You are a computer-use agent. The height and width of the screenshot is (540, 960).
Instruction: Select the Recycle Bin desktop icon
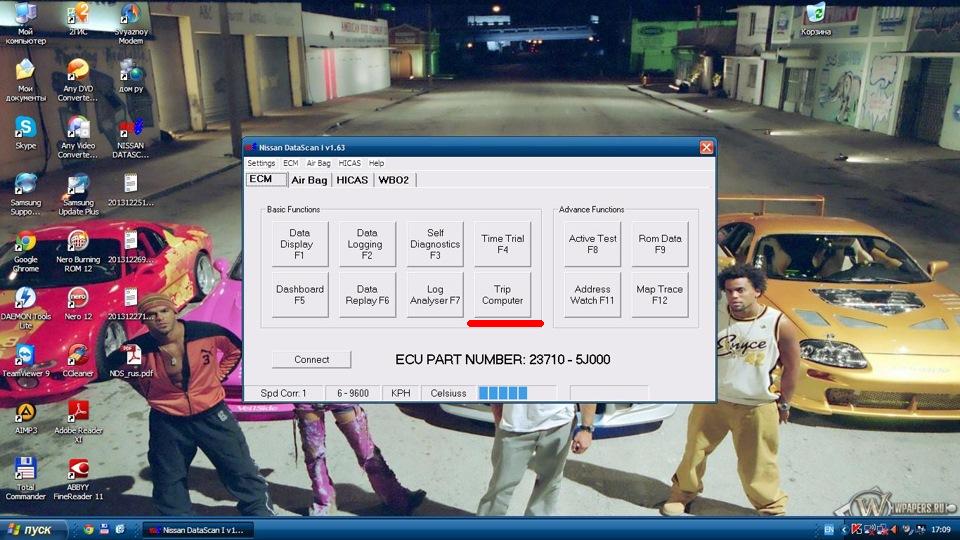pyautogui.click(x=816, y=20)
